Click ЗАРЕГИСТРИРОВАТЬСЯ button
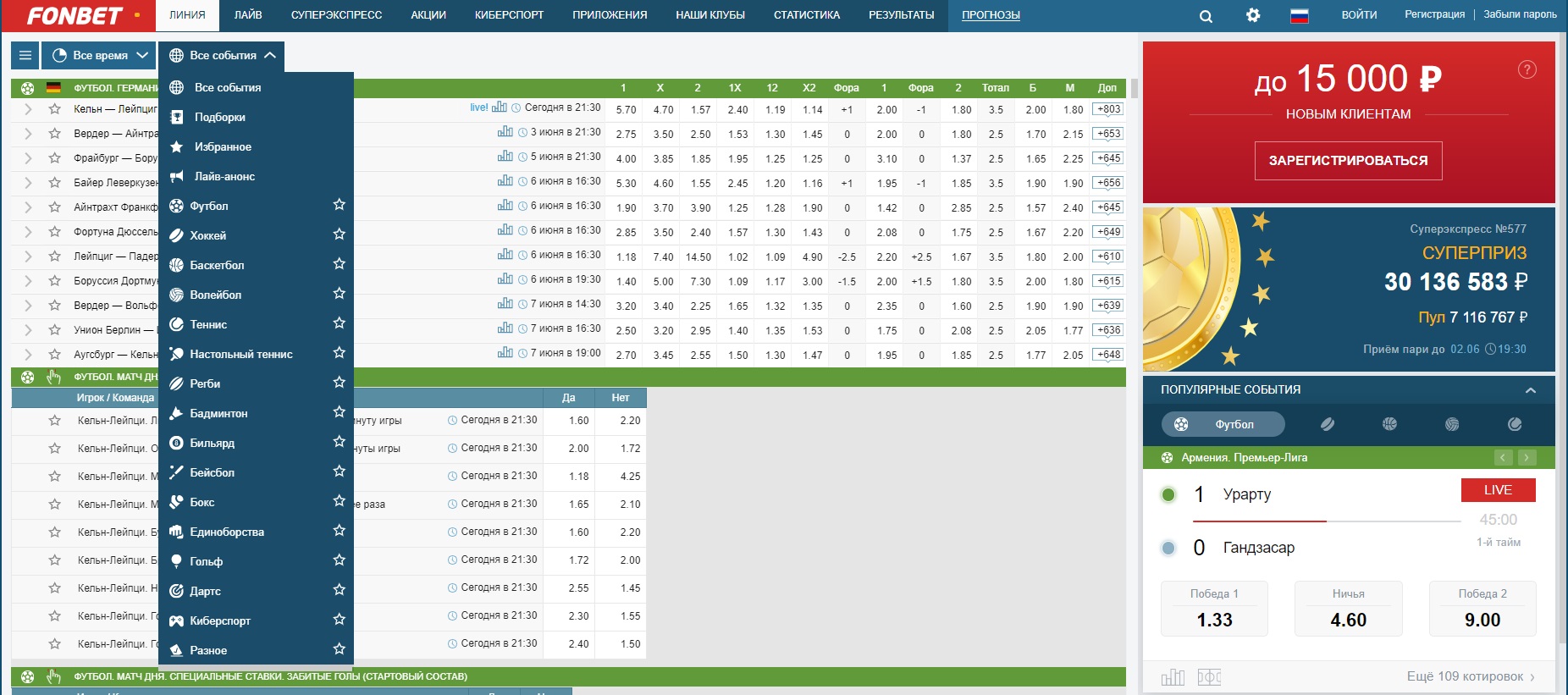The height and width of the screenshot is (695, 1568). 1348,161
